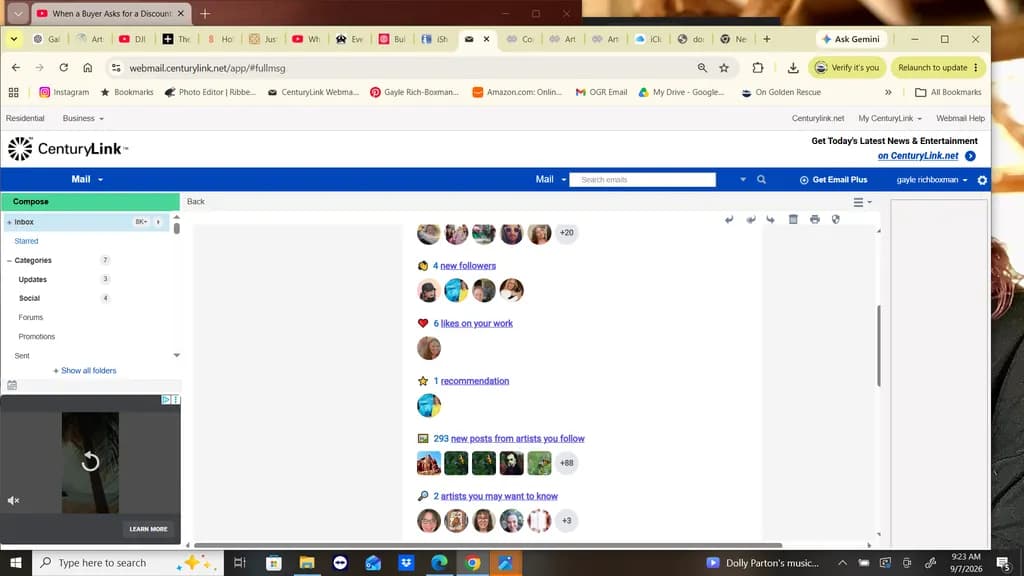Close the current webmail tab
Image resolution: width=1024 pixels, height=576 pixels.
click(487, 39)
